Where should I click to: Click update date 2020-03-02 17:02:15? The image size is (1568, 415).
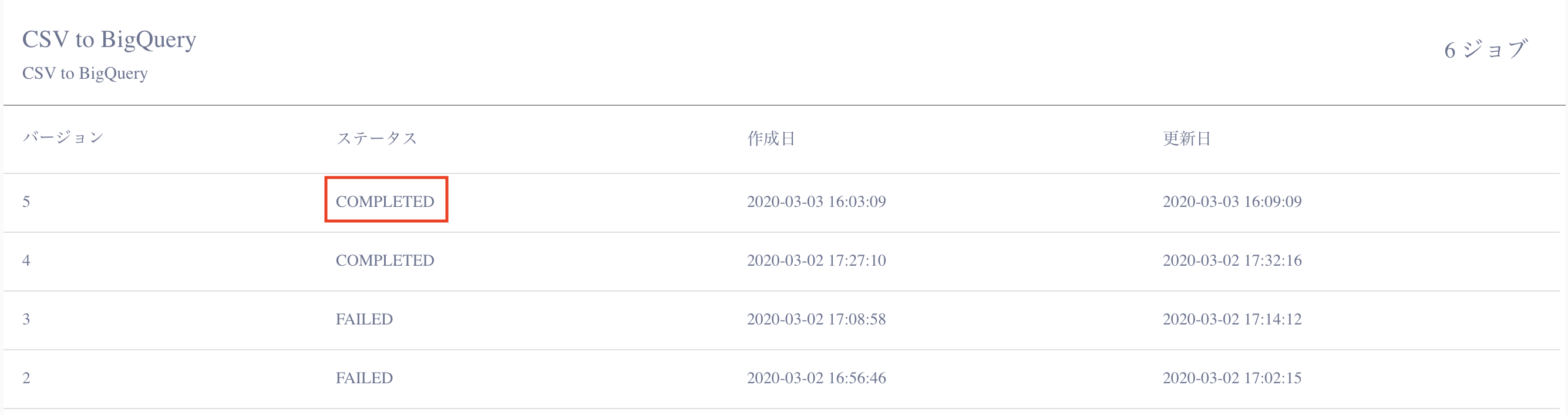pos(1232,379)
